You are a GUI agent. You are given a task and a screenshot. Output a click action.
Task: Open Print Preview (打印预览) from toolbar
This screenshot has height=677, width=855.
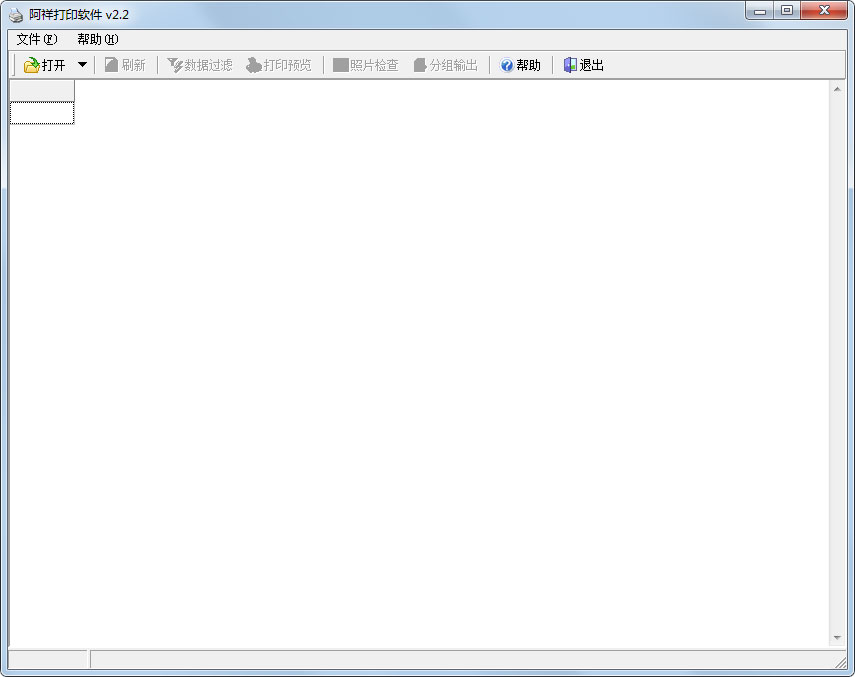tap(254, 65)
